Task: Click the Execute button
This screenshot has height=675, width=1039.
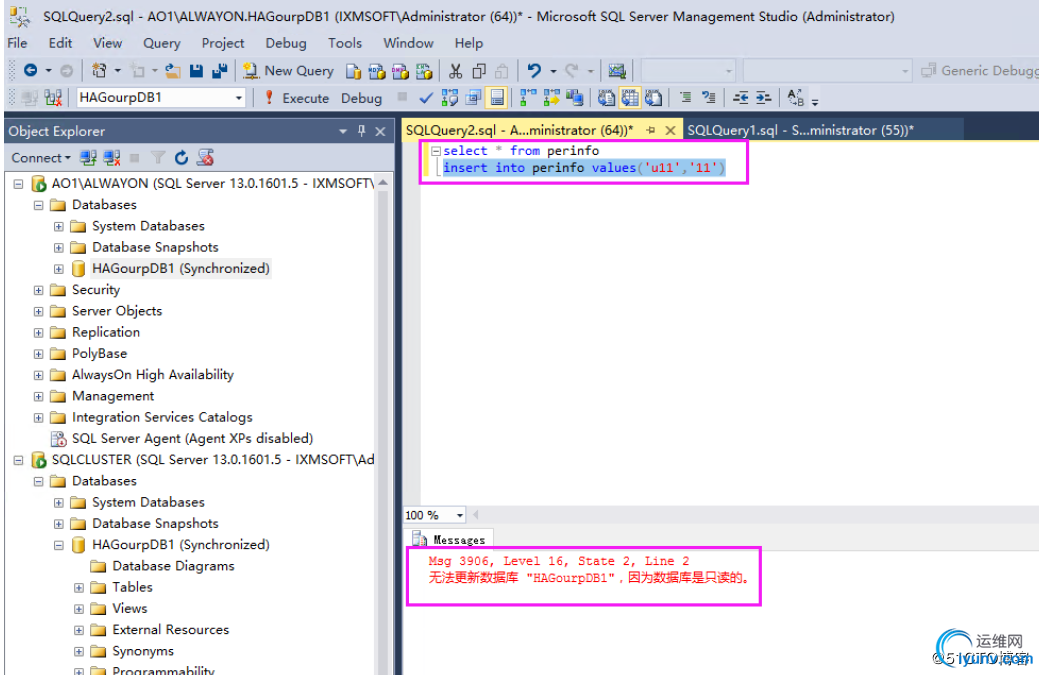Action: 296,98
